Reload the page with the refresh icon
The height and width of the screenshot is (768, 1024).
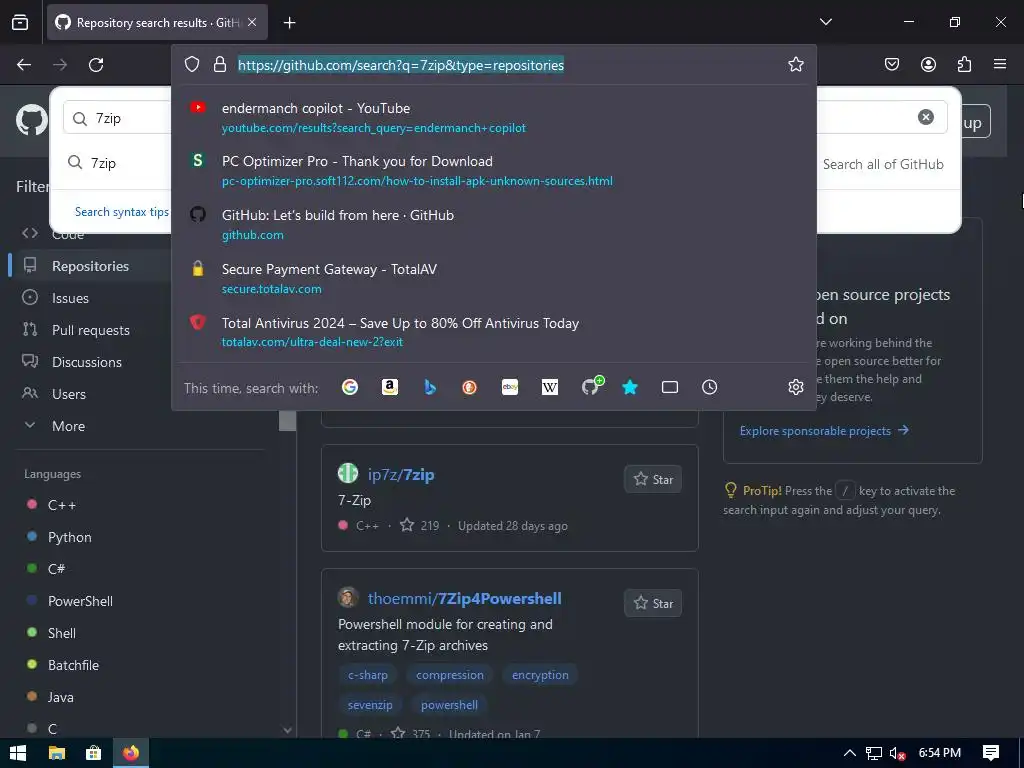(96, 65)
